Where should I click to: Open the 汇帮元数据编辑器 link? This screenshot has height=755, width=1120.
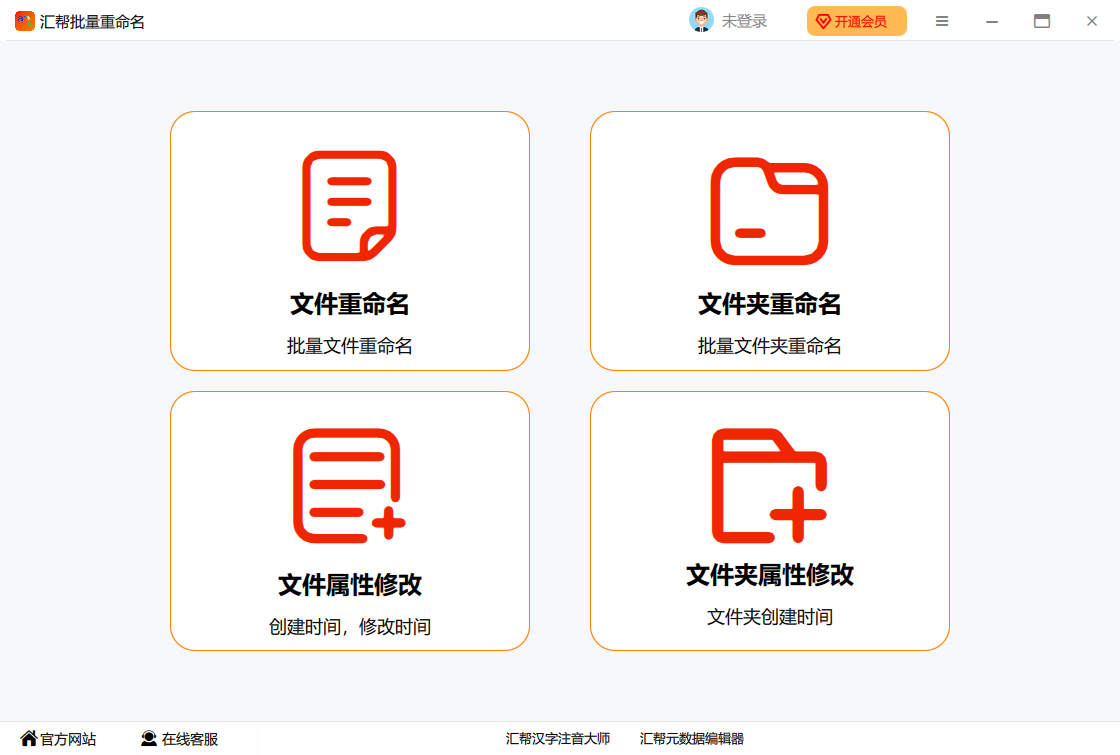click(x=692, y=739)
